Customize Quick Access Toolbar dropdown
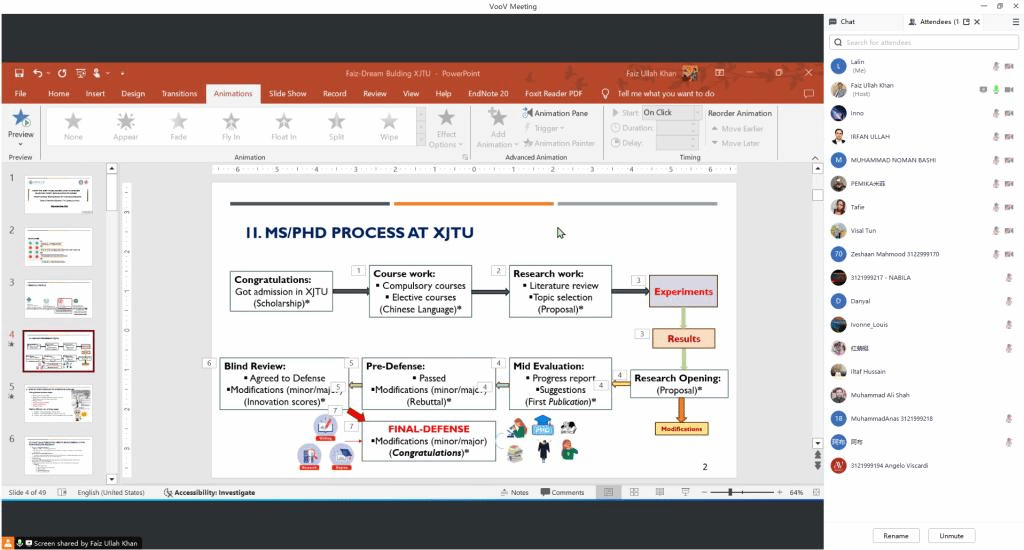Image resolution: width=1024 pixels, height=550 pixels. click(122, 73)
